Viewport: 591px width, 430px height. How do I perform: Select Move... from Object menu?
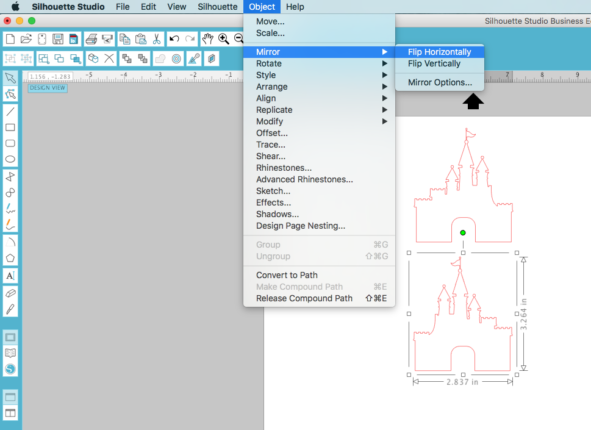(319, 21)
